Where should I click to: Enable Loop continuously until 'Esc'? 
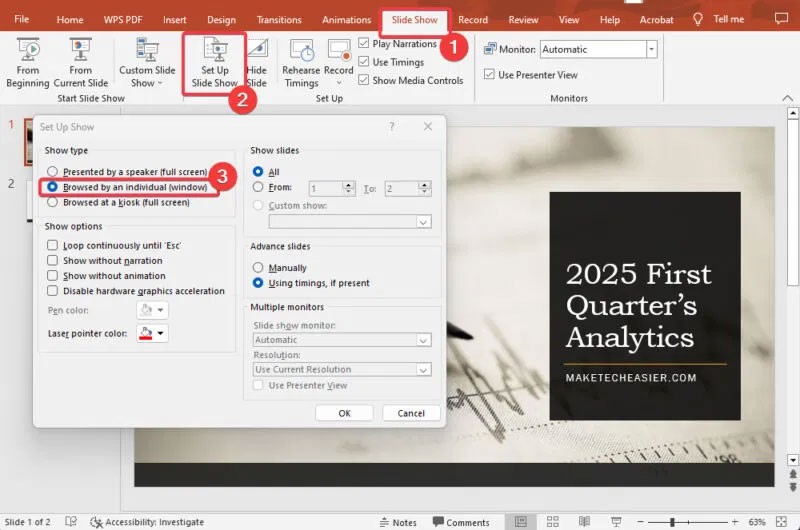tap(53, 245)
